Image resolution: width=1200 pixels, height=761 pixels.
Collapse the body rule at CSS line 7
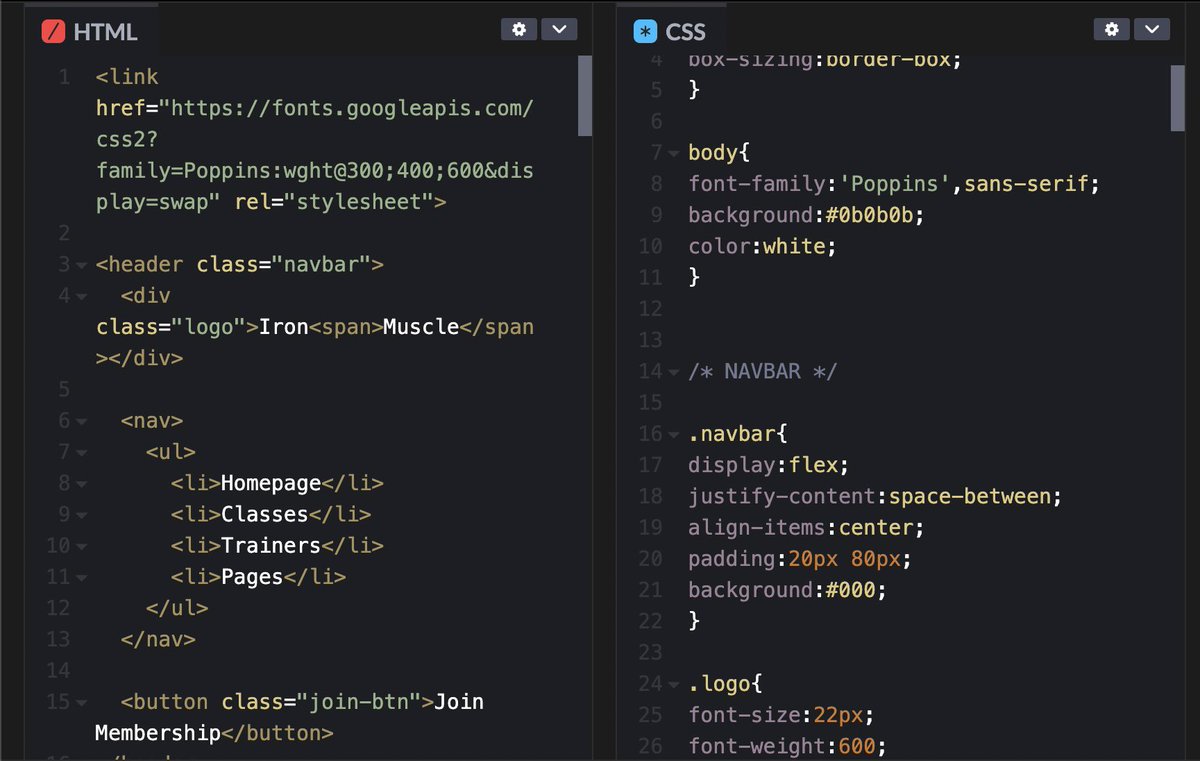coord(674,153)
